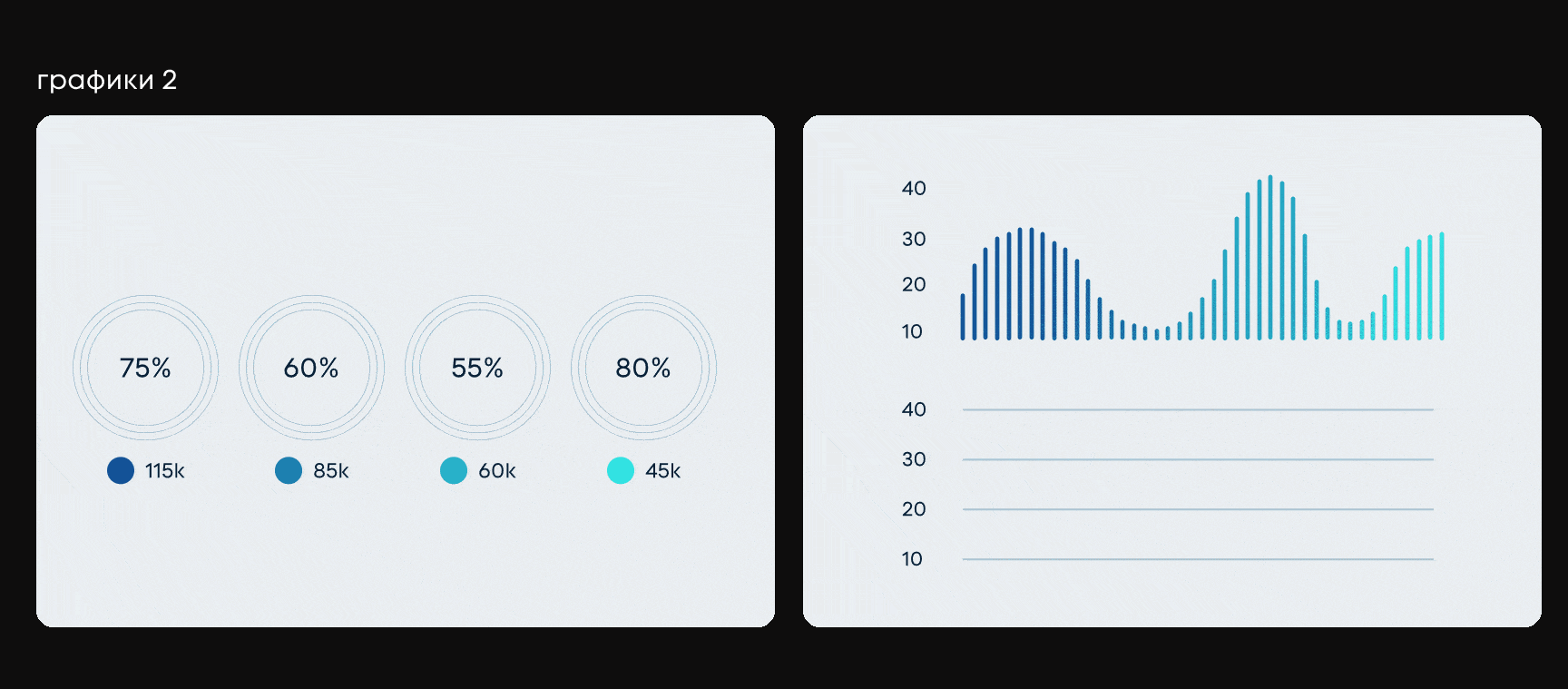Click the 20 axis label of the lower chart
The width and height of the screenshot is (1568, 689).
914,509
